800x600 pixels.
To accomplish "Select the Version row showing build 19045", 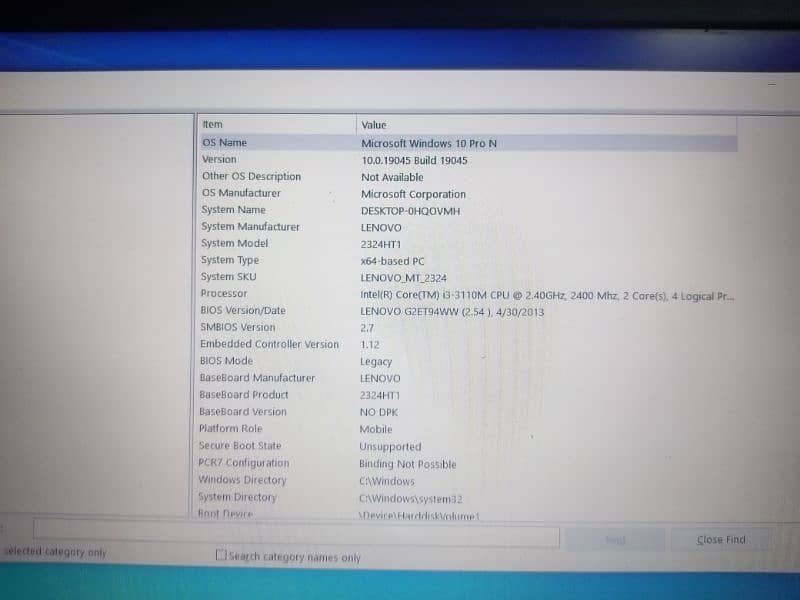I will [220, 159].
